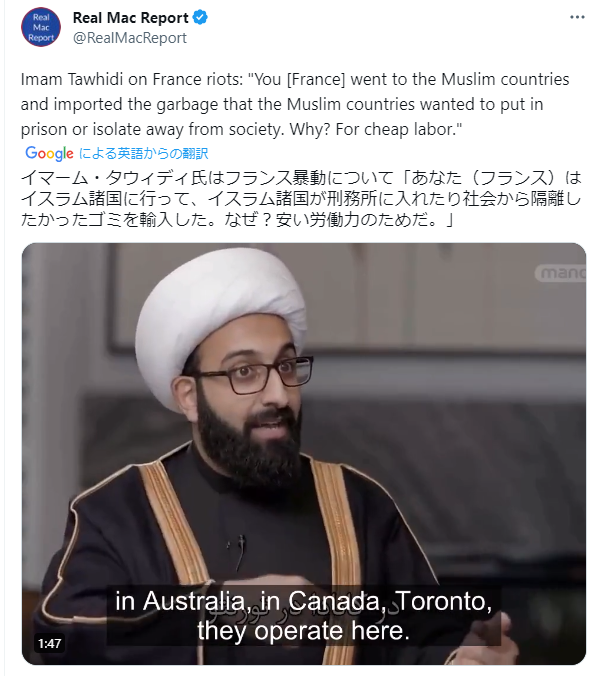The width and height of the screenshot is (603, 676).
Task: Click the による英語からの翻訳 translation link
Action: click(x=144, y=153)
